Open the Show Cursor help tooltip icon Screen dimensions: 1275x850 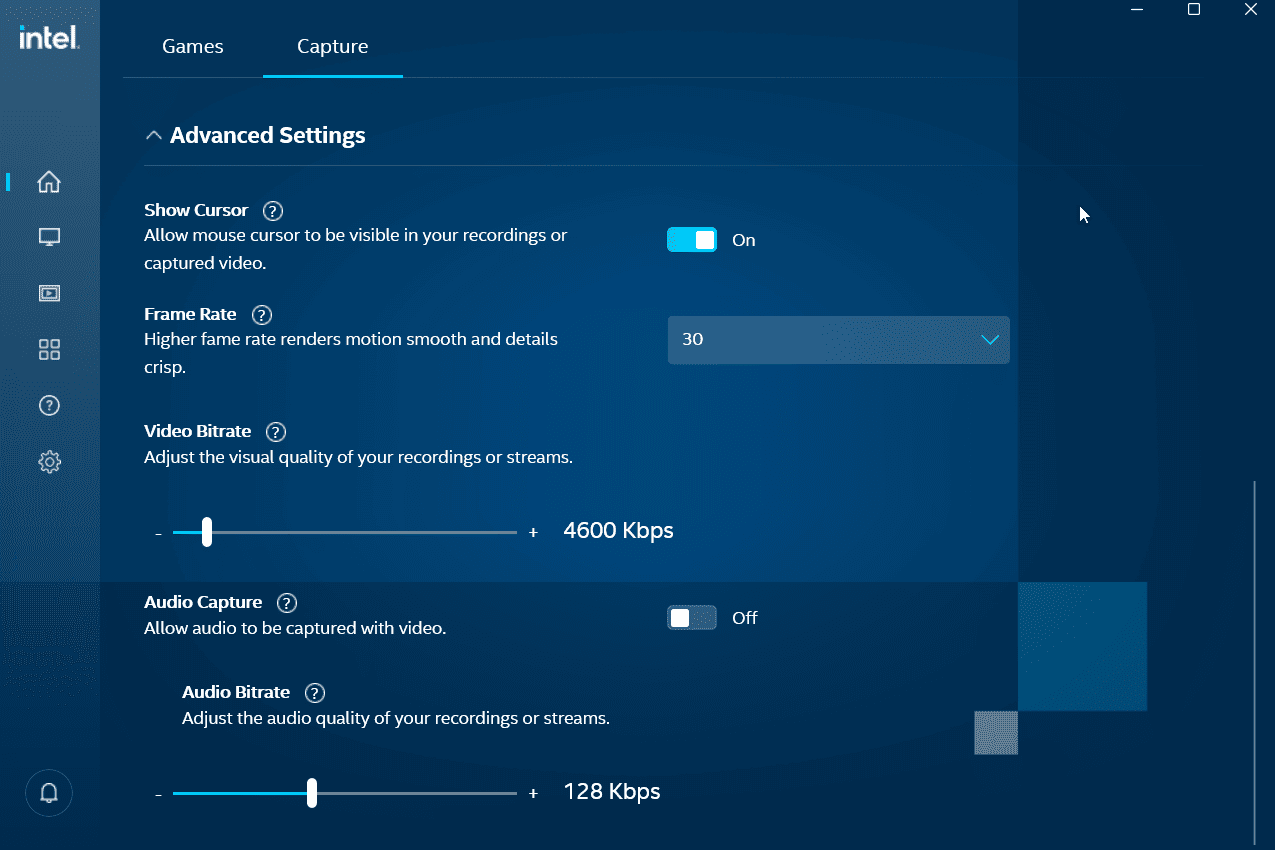272,210
